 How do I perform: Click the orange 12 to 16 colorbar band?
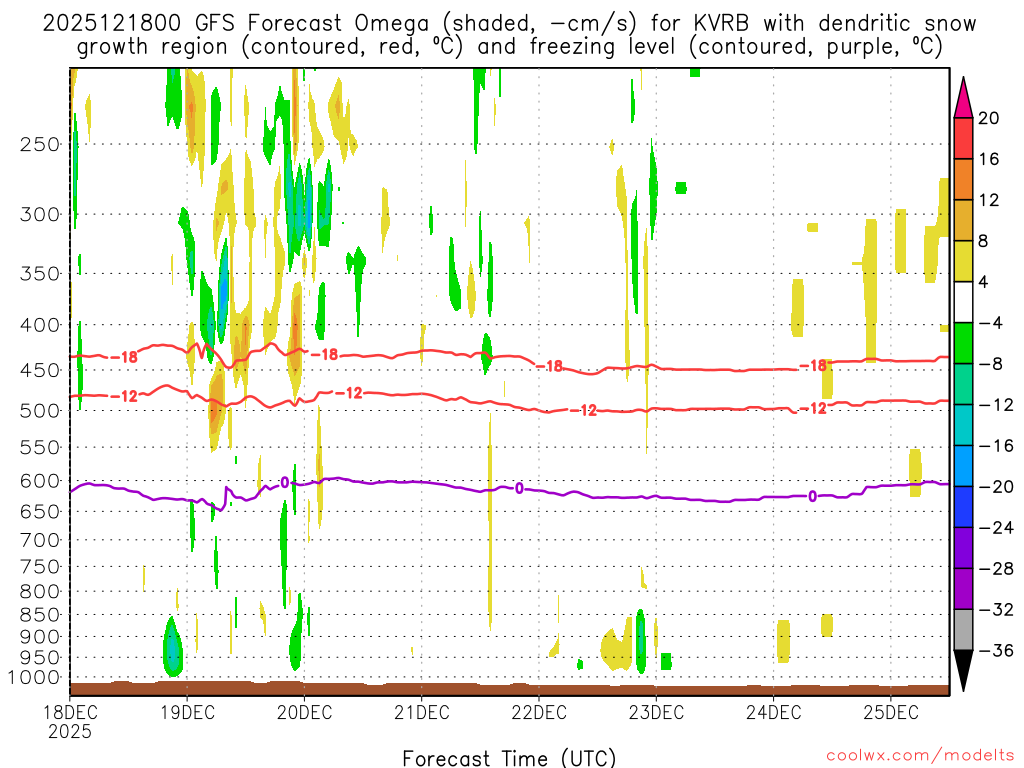pos(963,180)
